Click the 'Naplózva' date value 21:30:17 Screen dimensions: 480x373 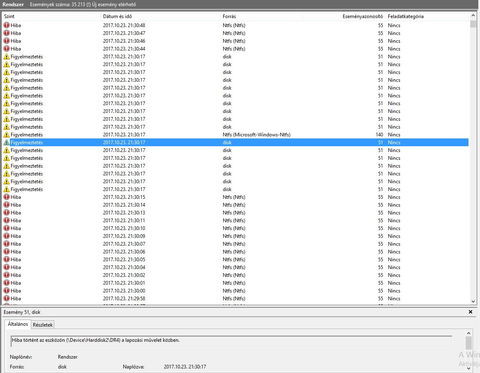(185, 367)
